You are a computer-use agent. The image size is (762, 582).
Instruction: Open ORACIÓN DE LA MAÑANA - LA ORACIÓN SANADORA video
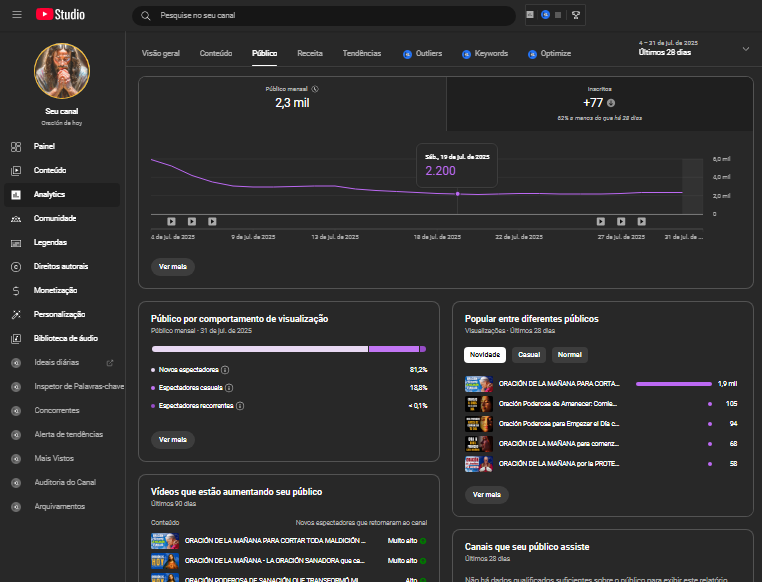coord(275,561)
